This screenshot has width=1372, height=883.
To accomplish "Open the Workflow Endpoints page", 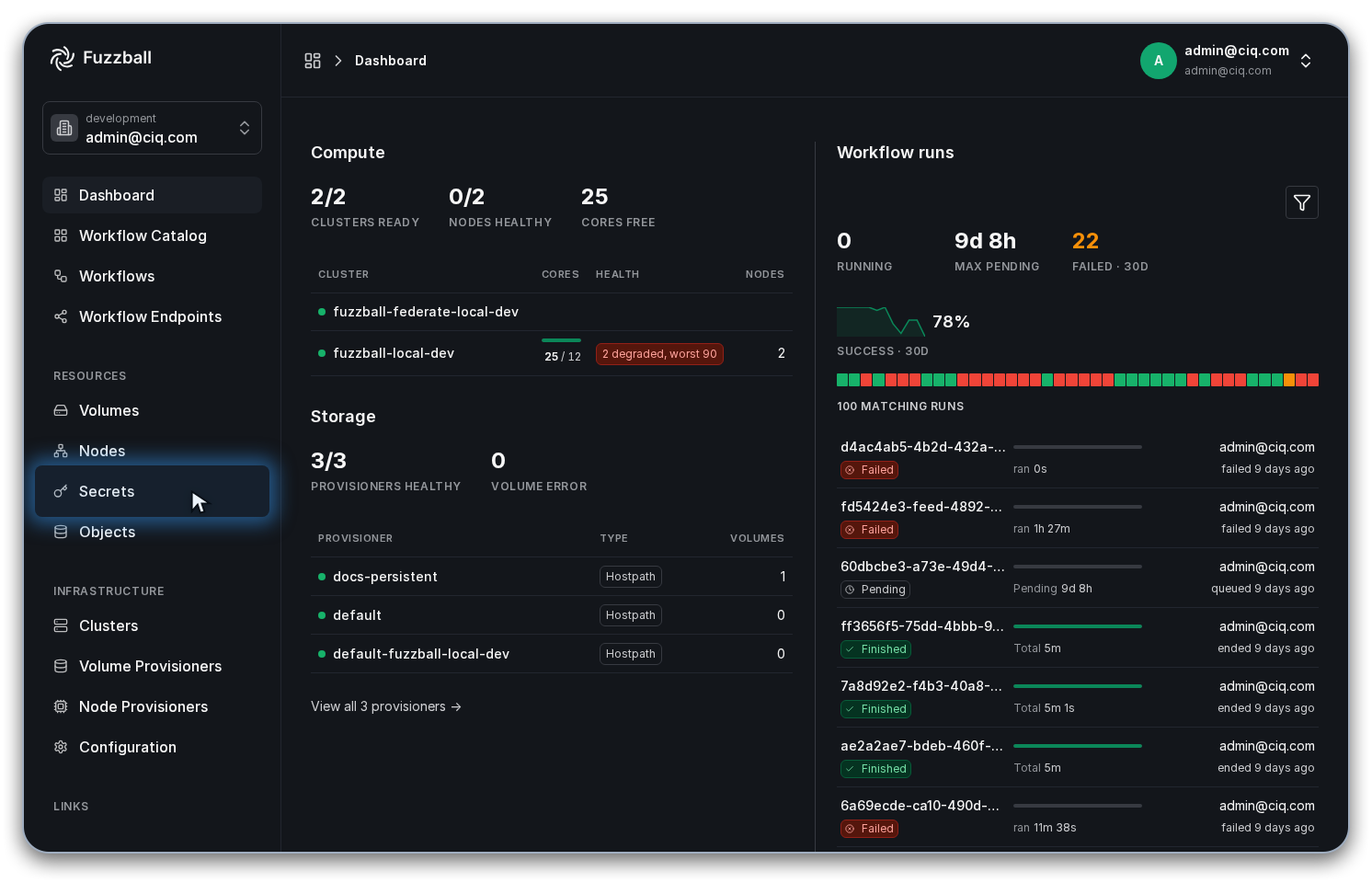I will (152, 316).
